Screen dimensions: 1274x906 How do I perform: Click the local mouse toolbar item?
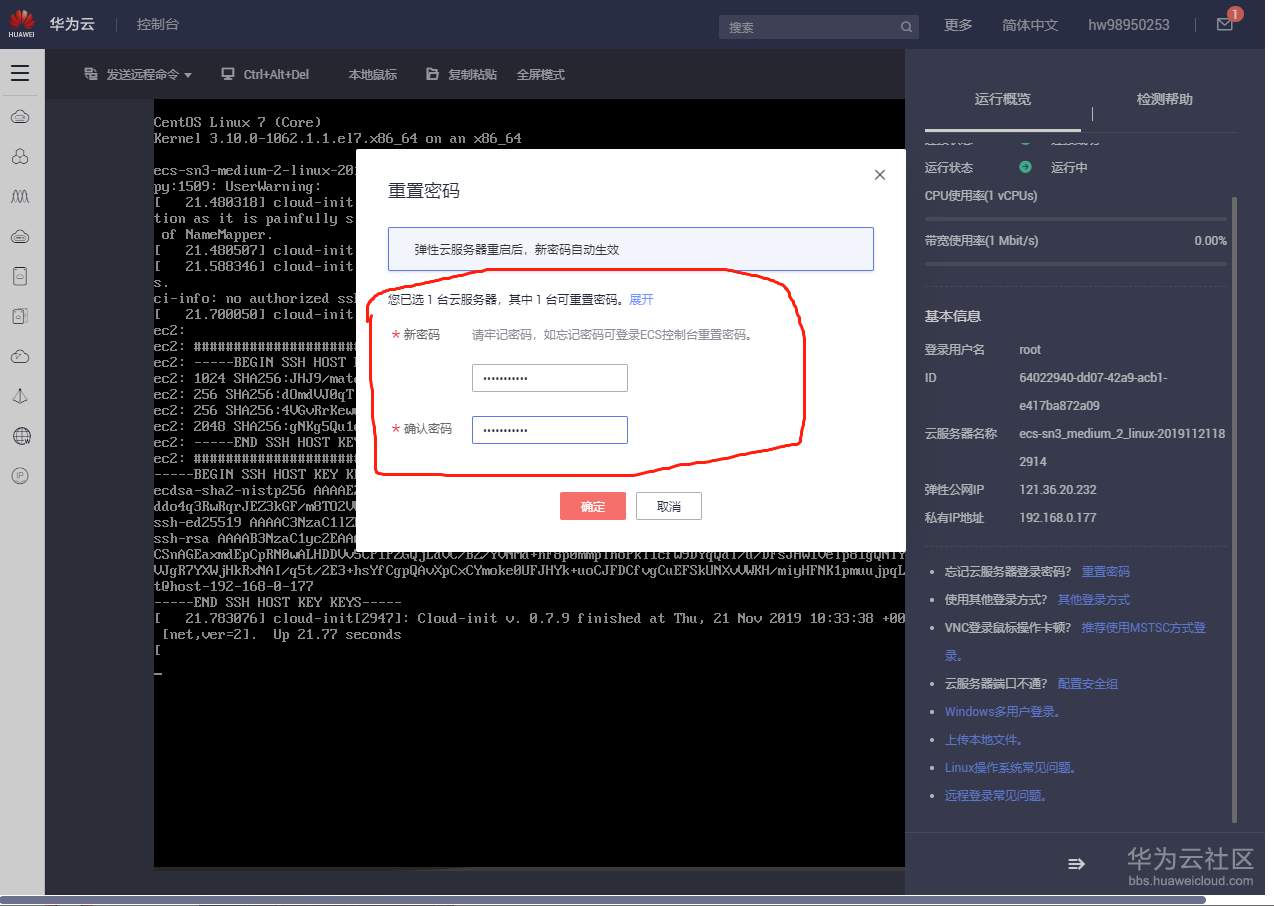(373, 75)
